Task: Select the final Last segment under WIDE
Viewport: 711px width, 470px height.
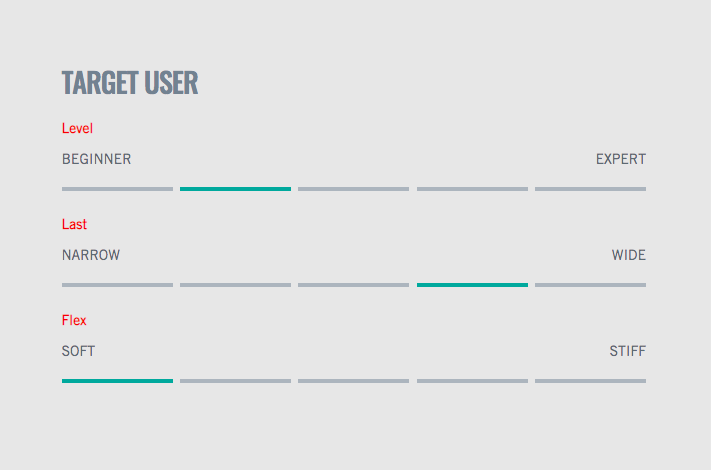Action: coord(590,285)
